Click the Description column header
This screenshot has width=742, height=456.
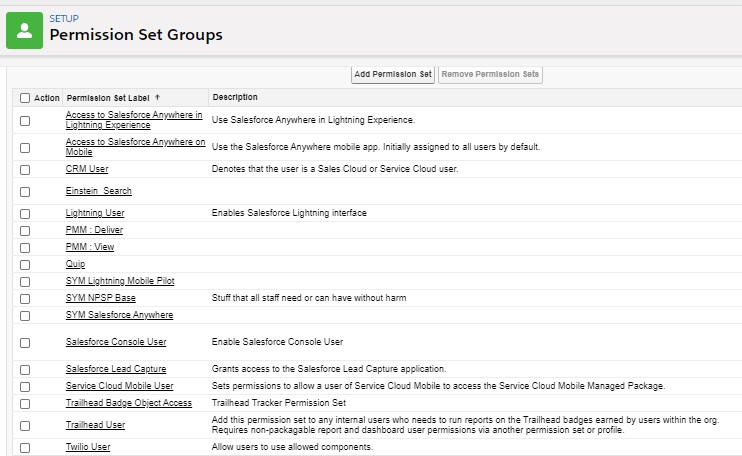pyautogui.click(x=235, y=97)
